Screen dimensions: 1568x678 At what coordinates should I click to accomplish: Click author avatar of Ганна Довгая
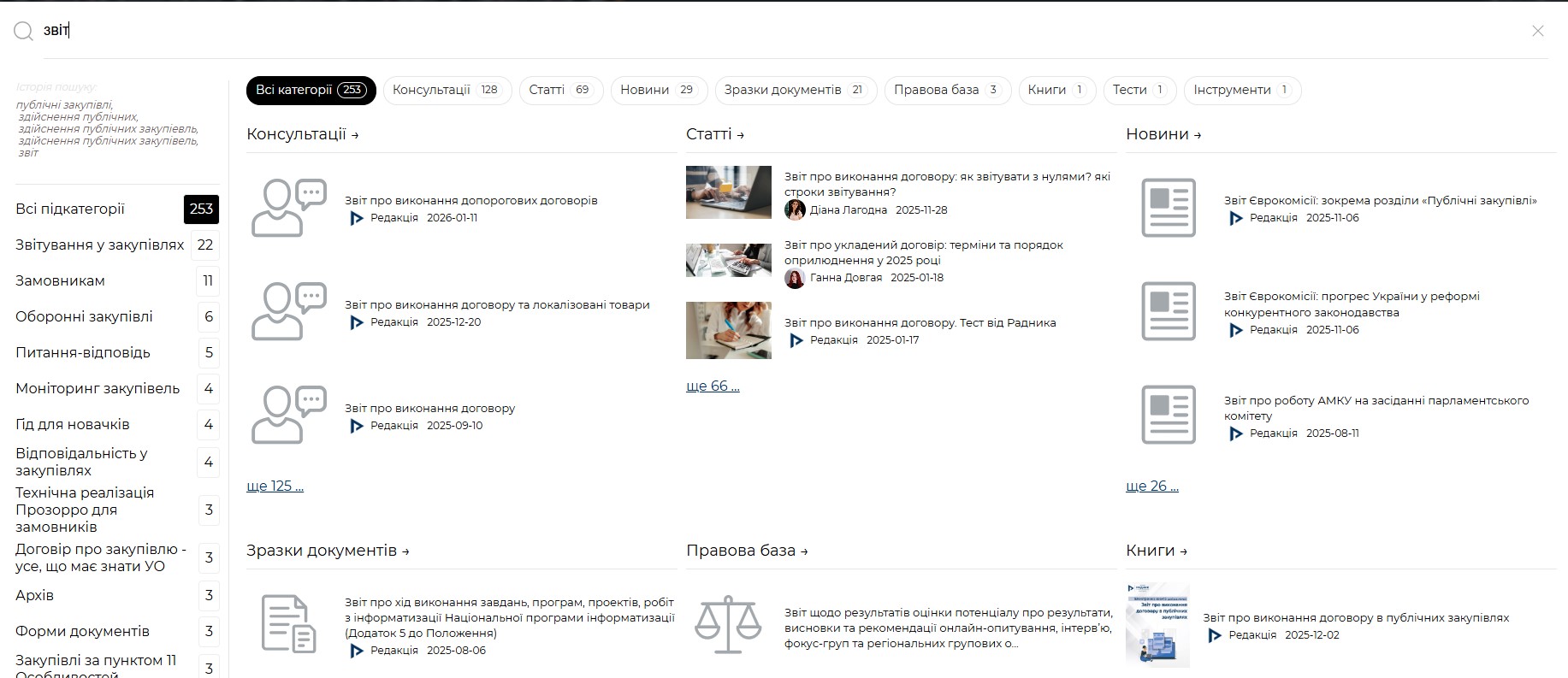(x=795, y=278)
